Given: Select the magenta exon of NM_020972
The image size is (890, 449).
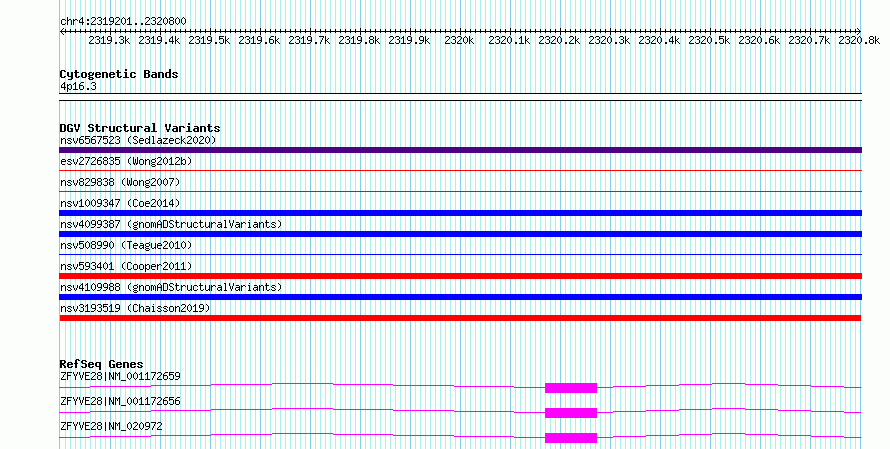Looking at the screenshot, I should click(571, 438).
